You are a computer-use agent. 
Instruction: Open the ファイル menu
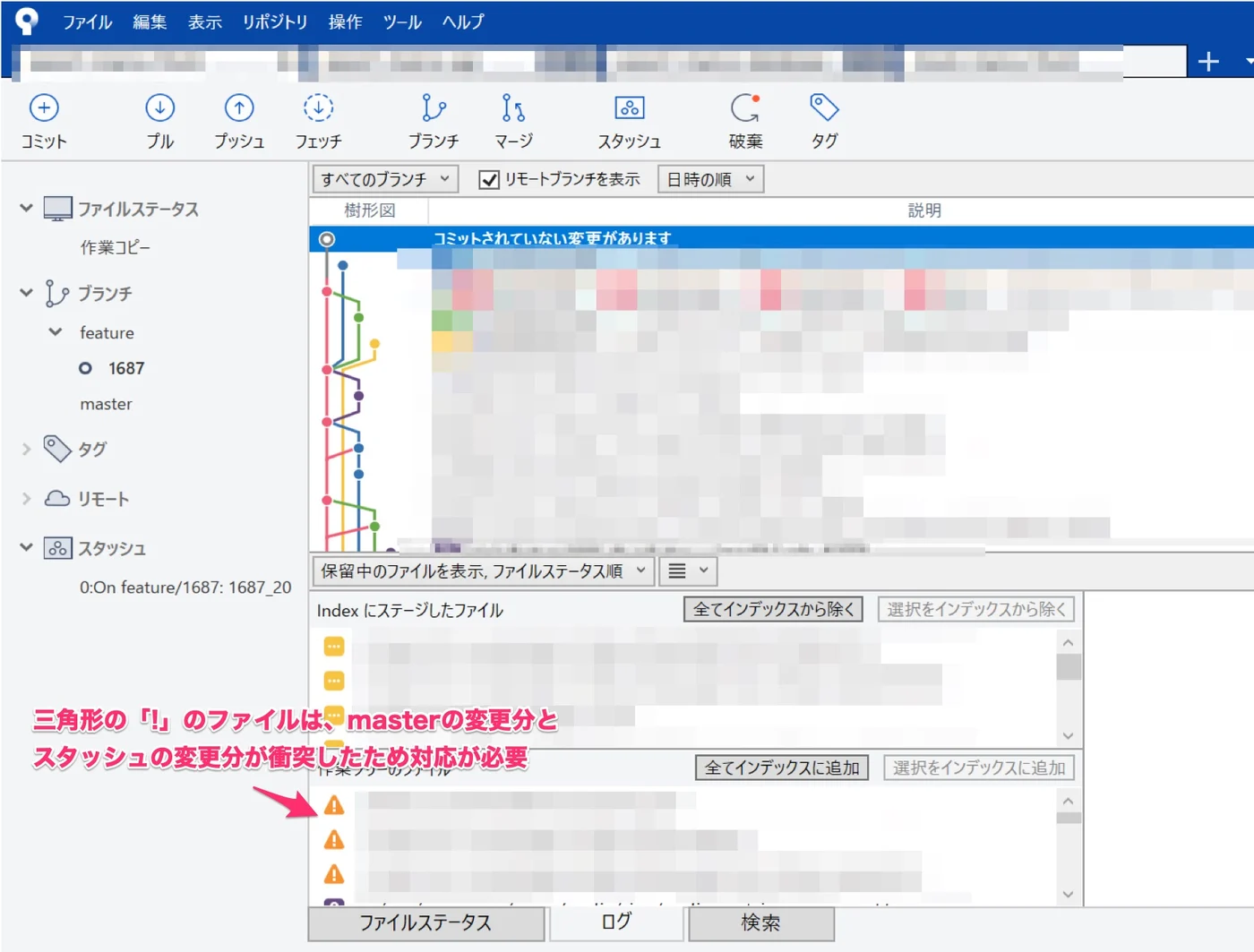[87, 21]
